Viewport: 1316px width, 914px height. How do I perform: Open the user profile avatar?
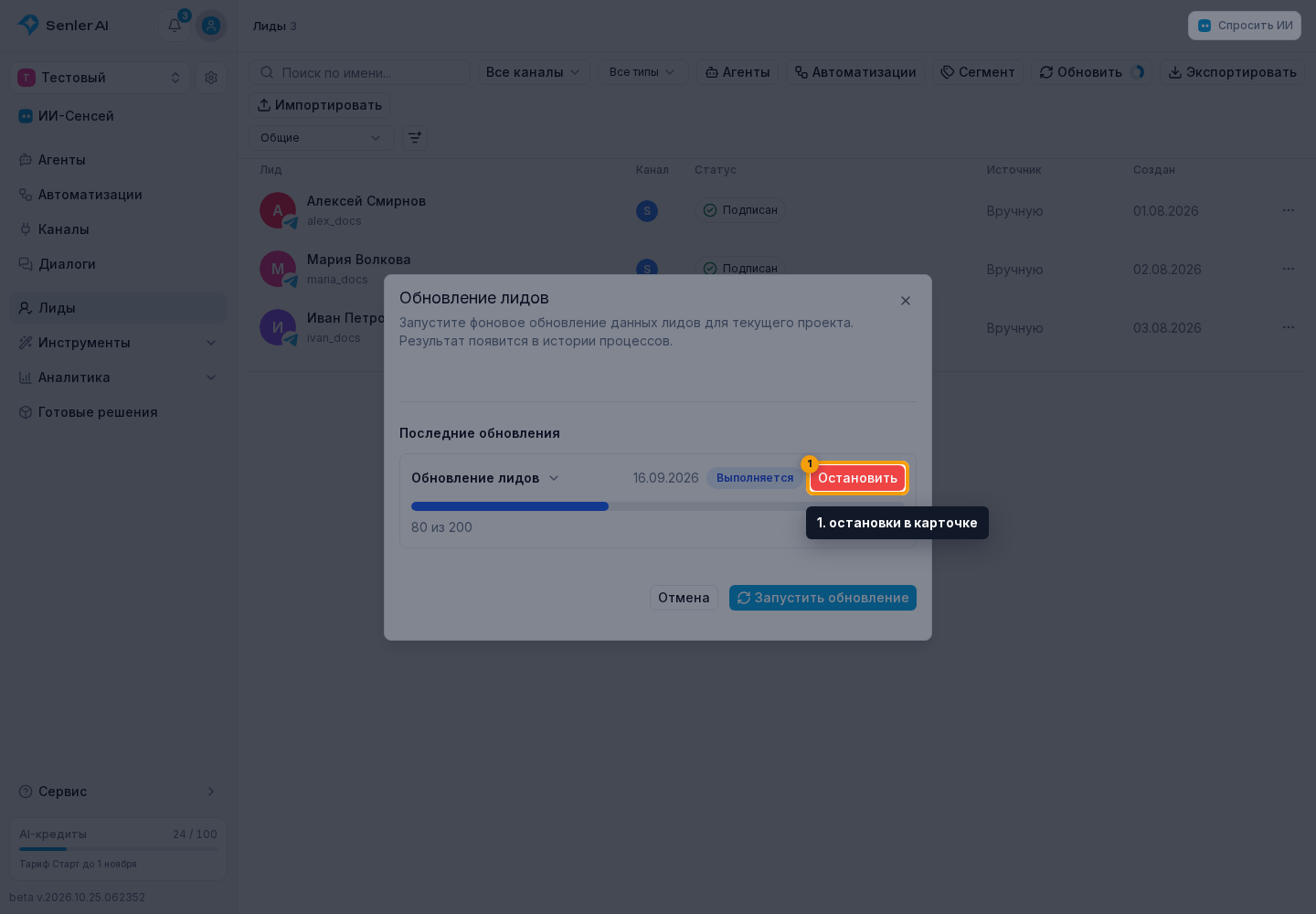coord(211,26)
